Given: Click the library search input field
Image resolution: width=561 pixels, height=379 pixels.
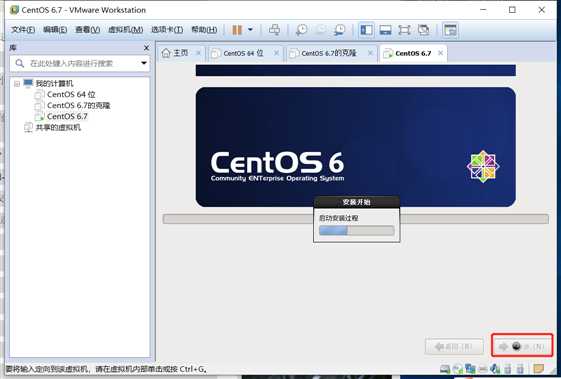Looking at the screenshot, I should tap(79, 63).
